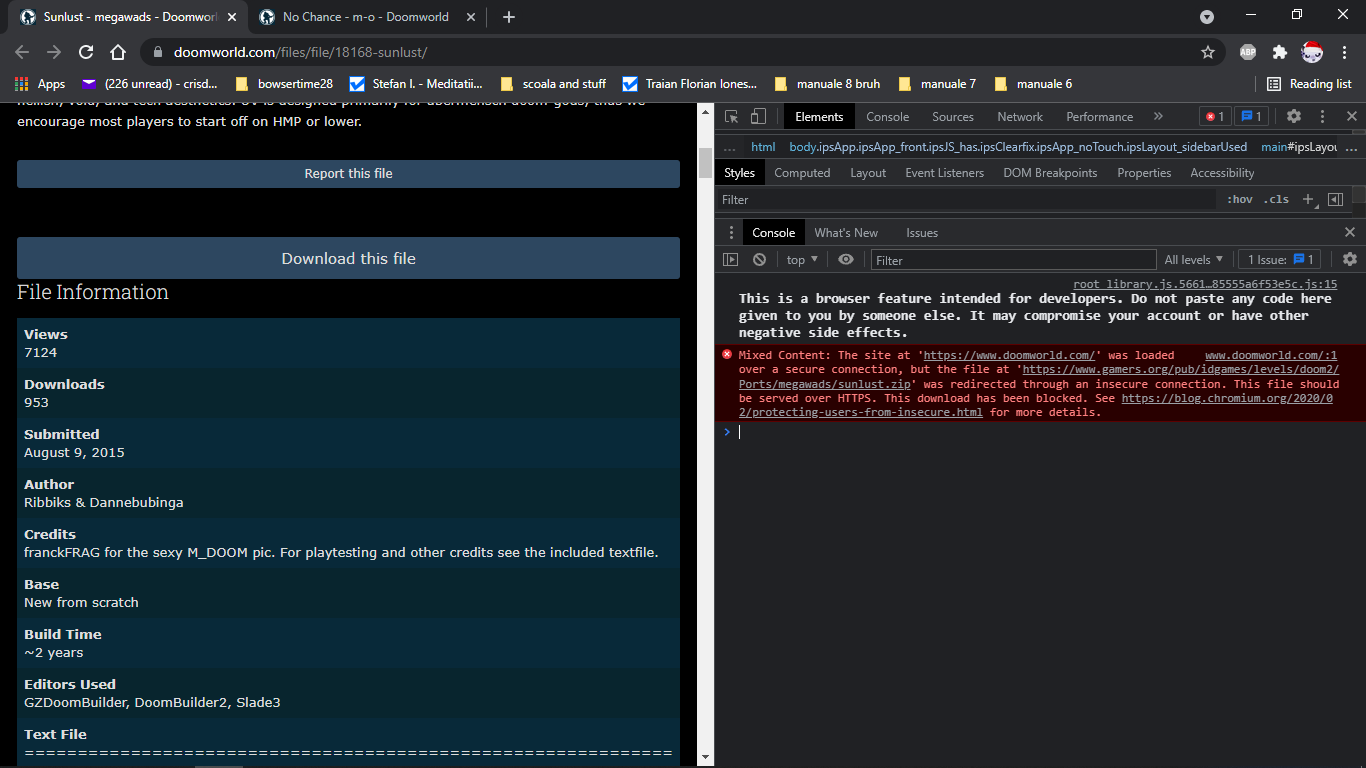Open the Network panel tab
The width and height of the screenshot is (1366, 768).
click(x=1020, y=117)
